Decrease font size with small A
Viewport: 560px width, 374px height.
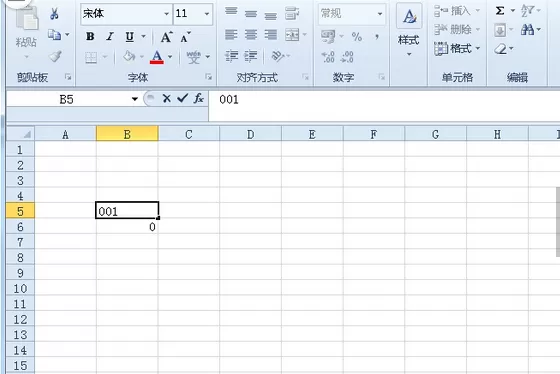pyautogui.click(x=185, y=37)
